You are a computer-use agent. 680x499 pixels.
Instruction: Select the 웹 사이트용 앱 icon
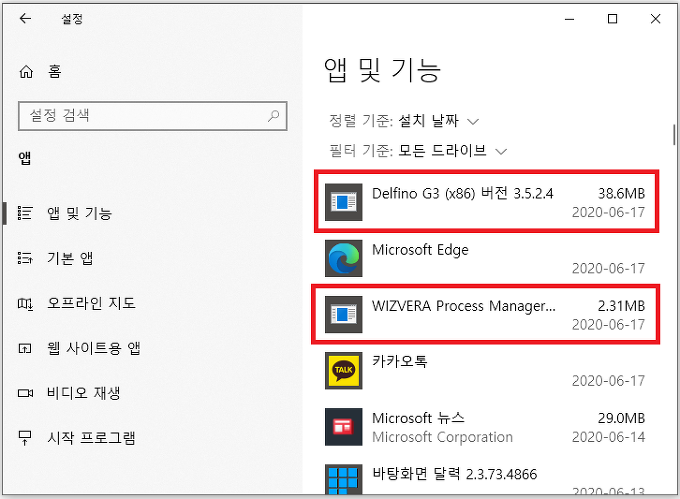(x=25, y=348)
